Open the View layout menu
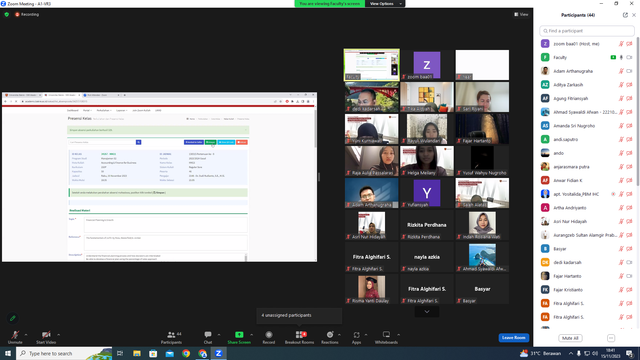Image resolution: width=640 pixels, height=360 pixels. [521, 14]
